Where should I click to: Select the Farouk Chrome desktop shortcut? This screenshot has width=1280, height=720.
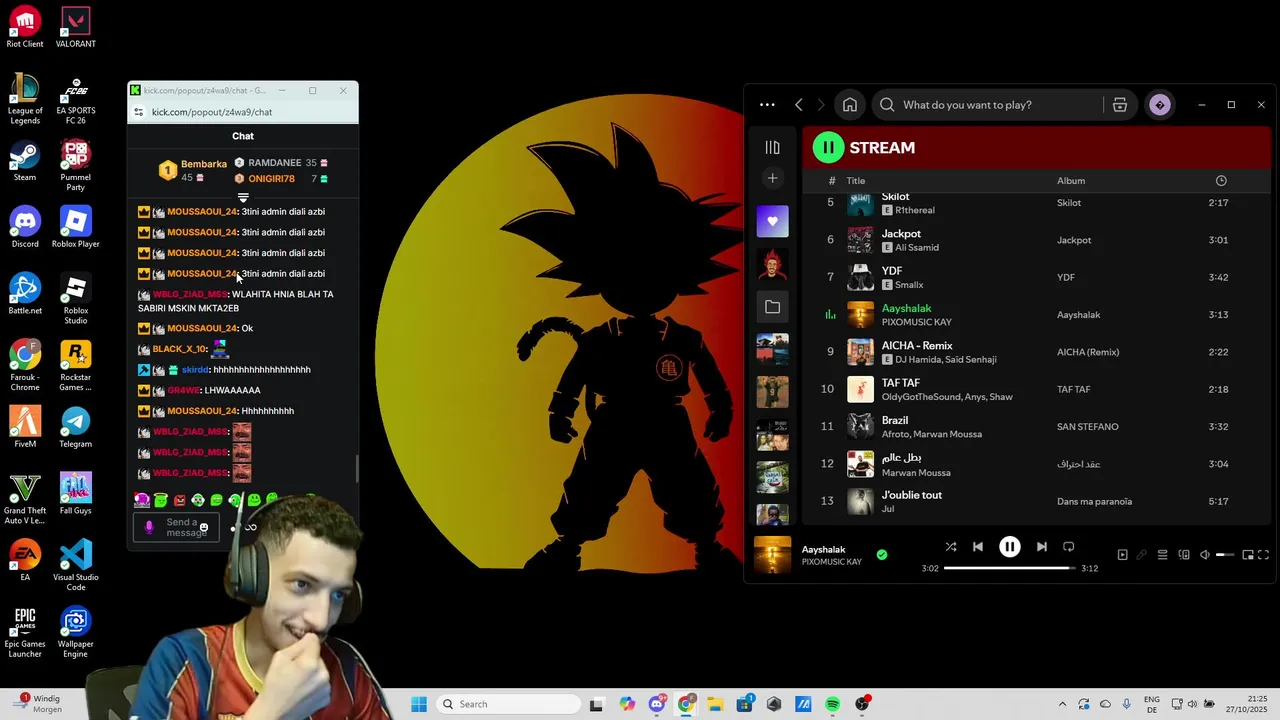[25, 365]
